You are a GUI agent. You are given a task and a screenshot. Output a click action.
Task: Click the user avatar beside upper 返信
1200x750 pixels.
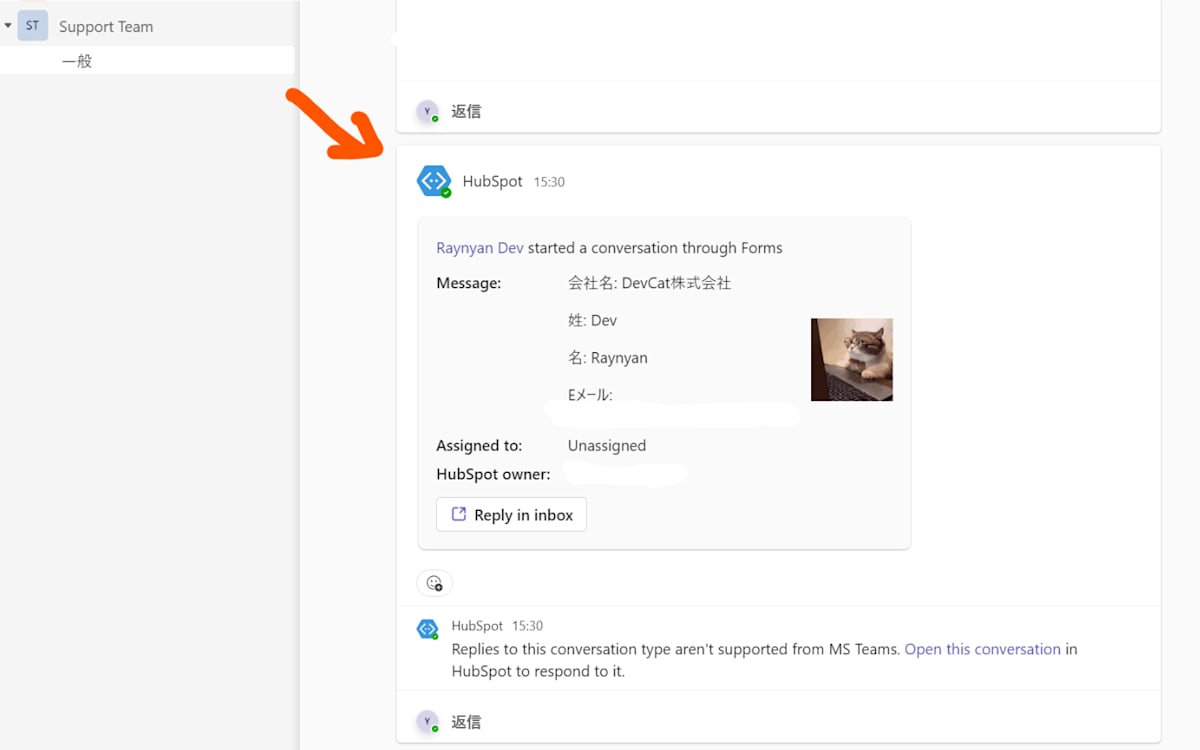tap(427, 111)
